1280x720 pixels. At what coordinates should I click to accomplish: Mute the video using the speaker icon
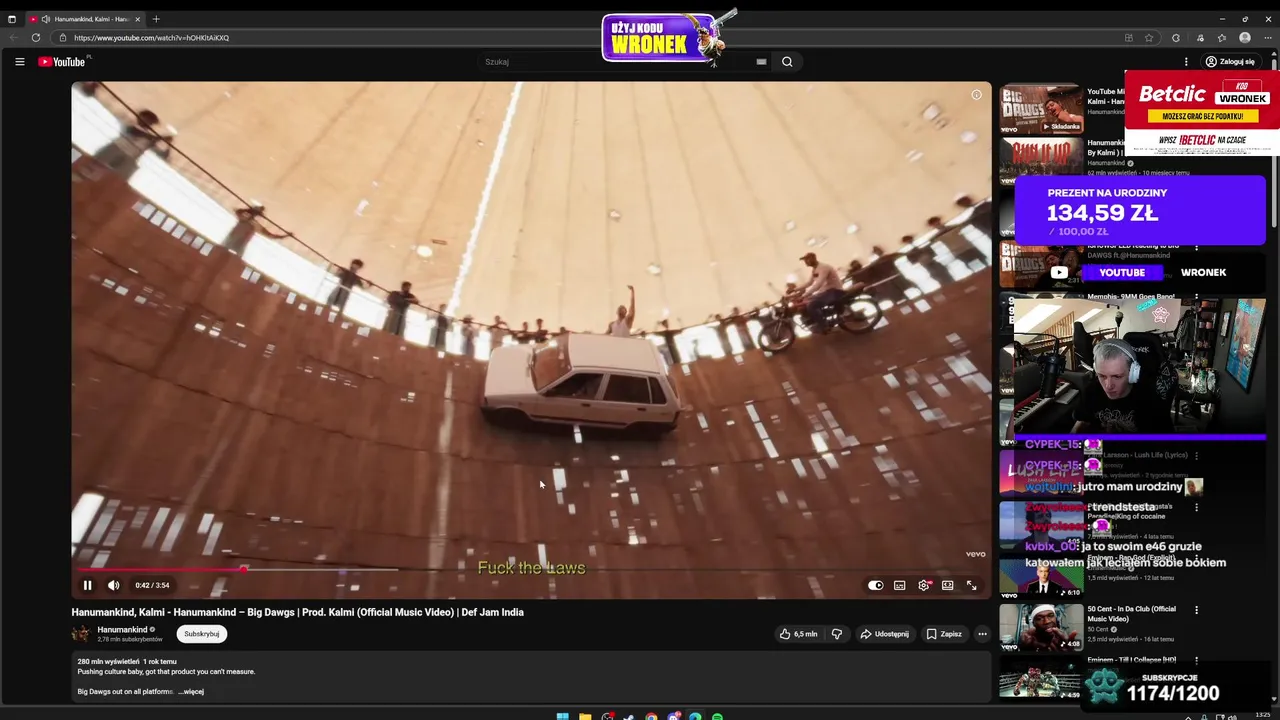[113, 585]
